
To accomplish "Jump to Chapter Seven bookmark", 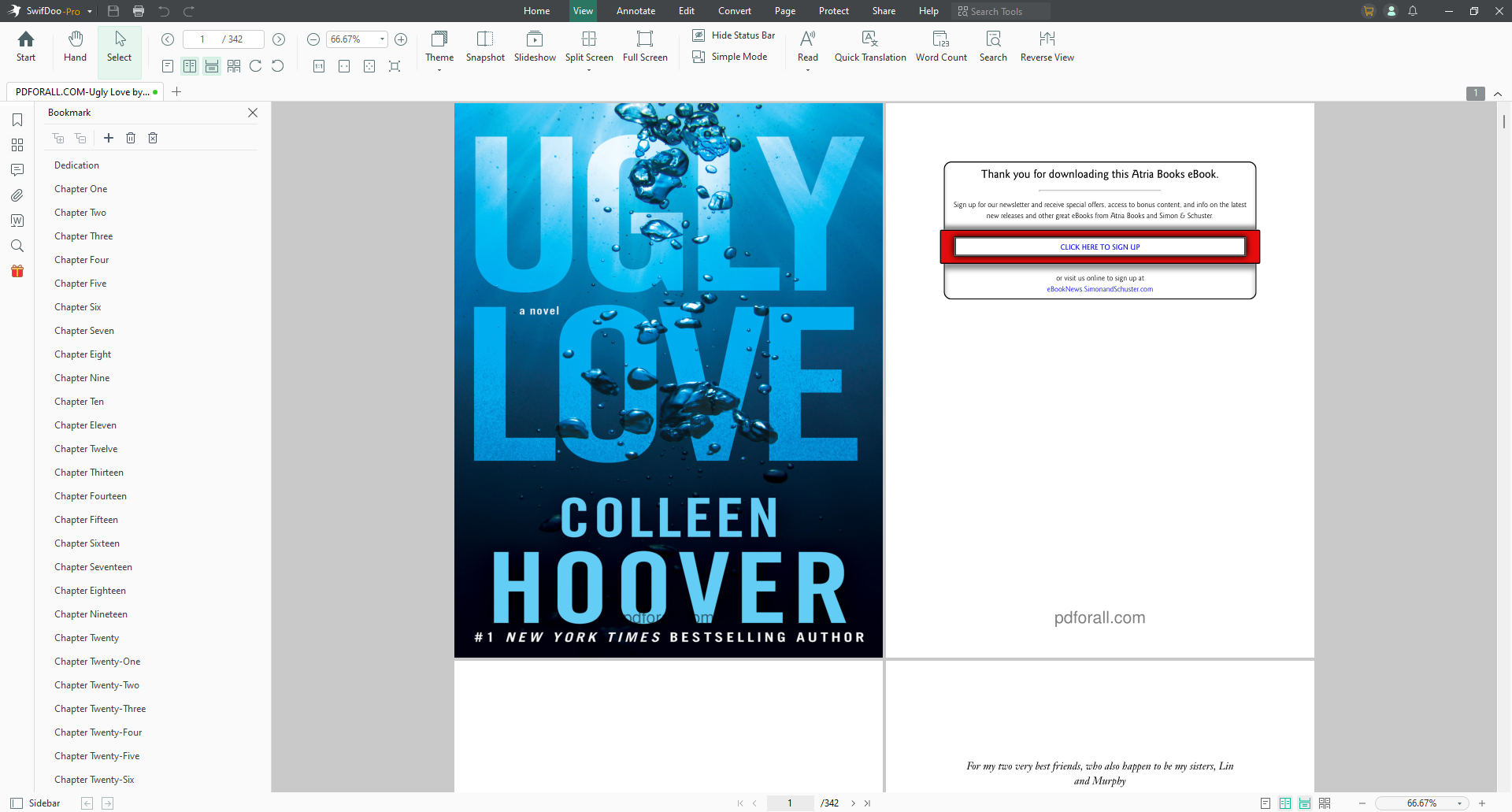I will coord(84,331).
